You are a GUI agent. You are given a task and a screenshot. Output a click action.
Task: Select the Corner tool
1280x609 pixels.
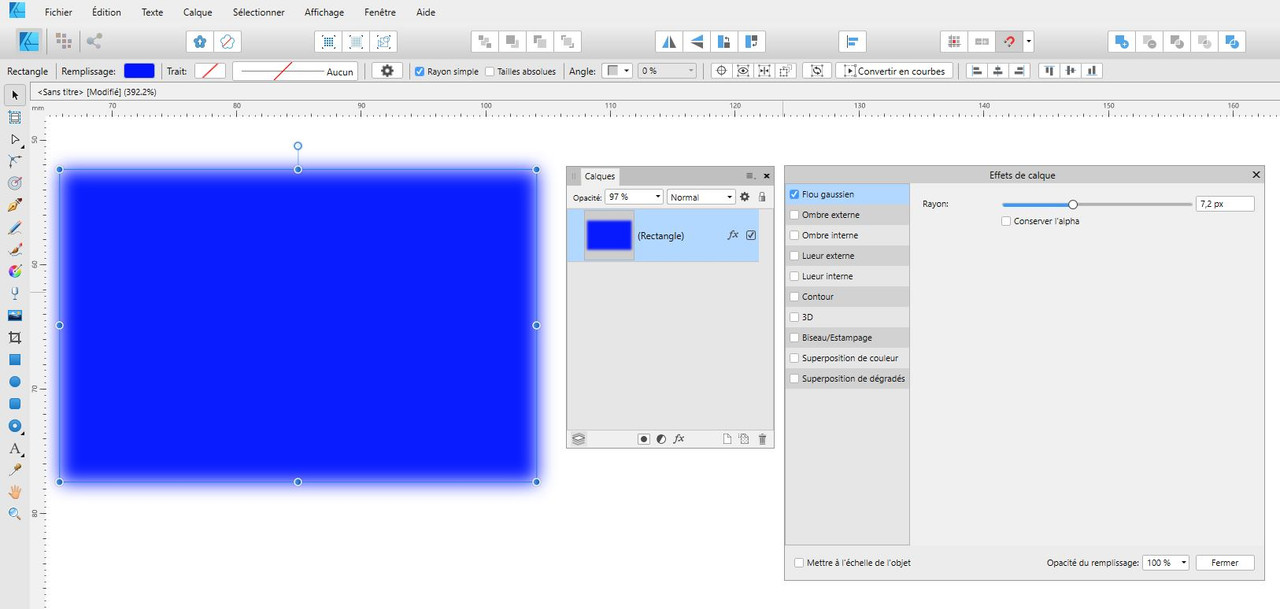[x=15, y=161]
